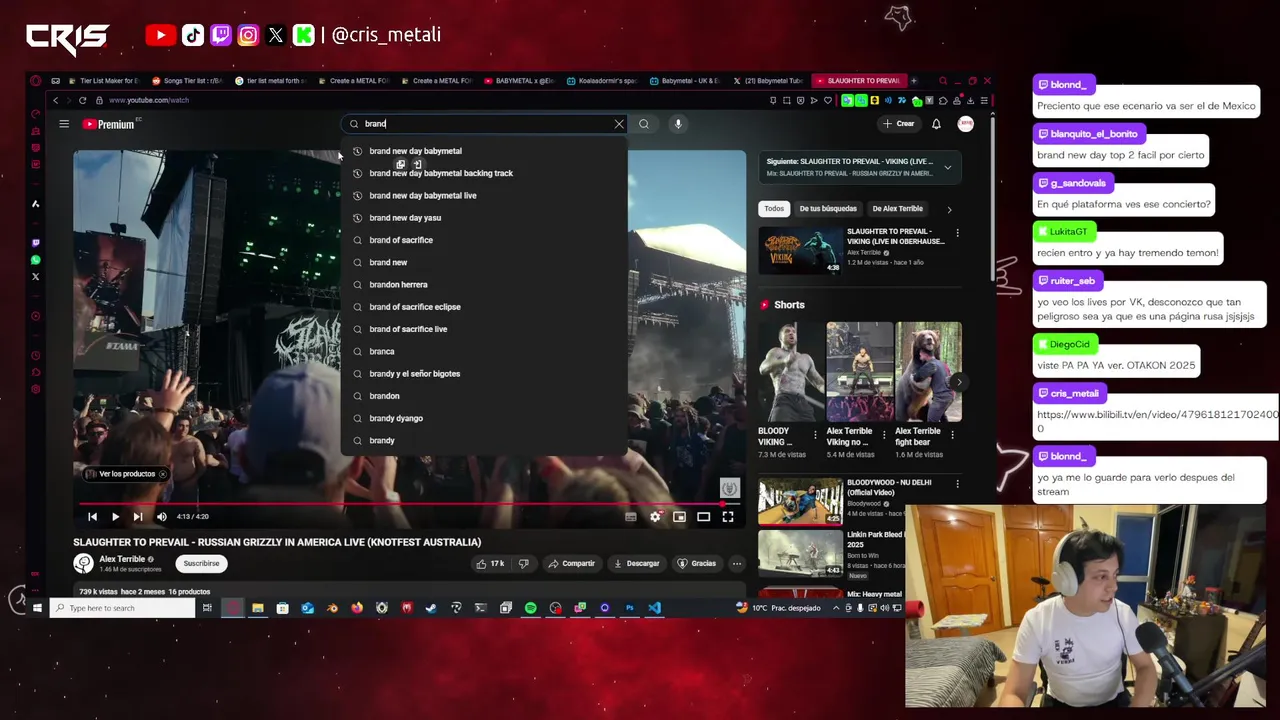Screen dimensions: 1280x720
Task: Click inside the YouTube search field
Action: pyautogui.click(x=485, y=124)
